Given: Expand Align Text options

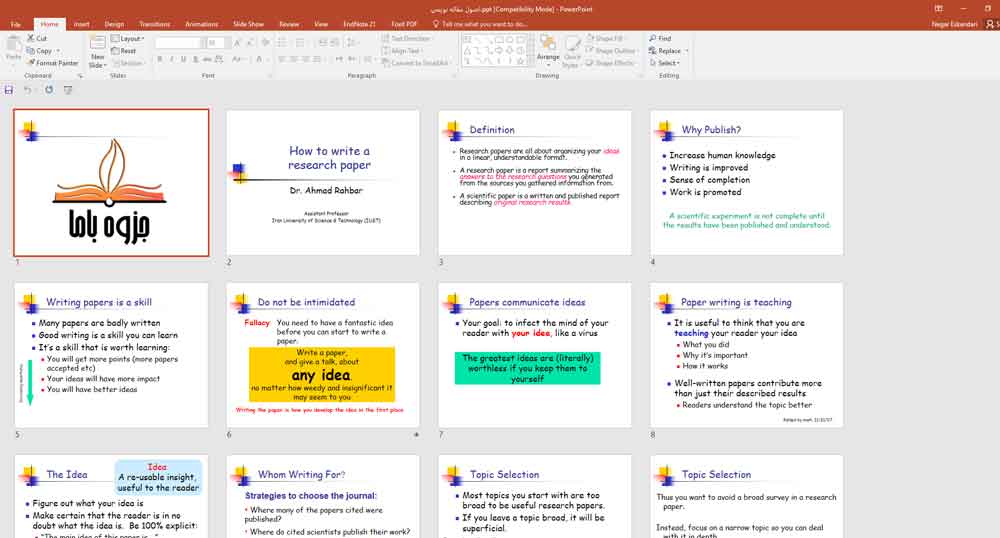Looking at the screenshot, I should point(403,50).
